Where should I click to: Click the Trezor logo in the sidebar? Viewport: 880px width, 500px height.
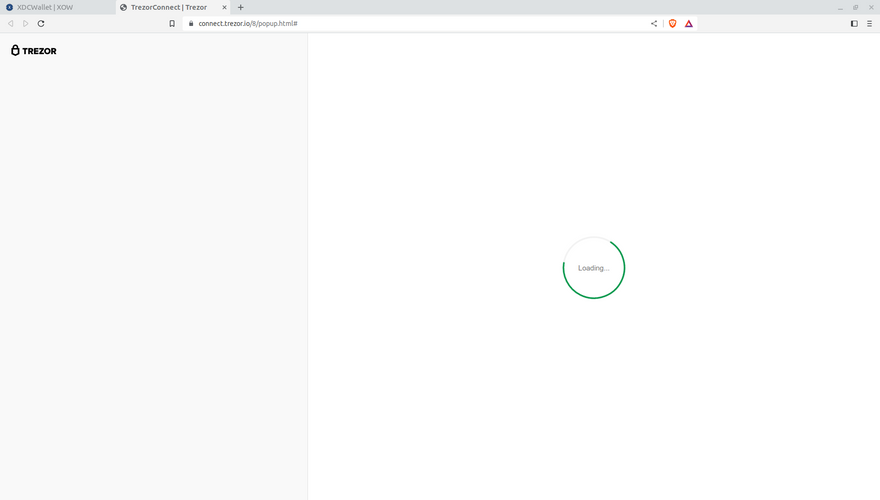click(34, 50)
